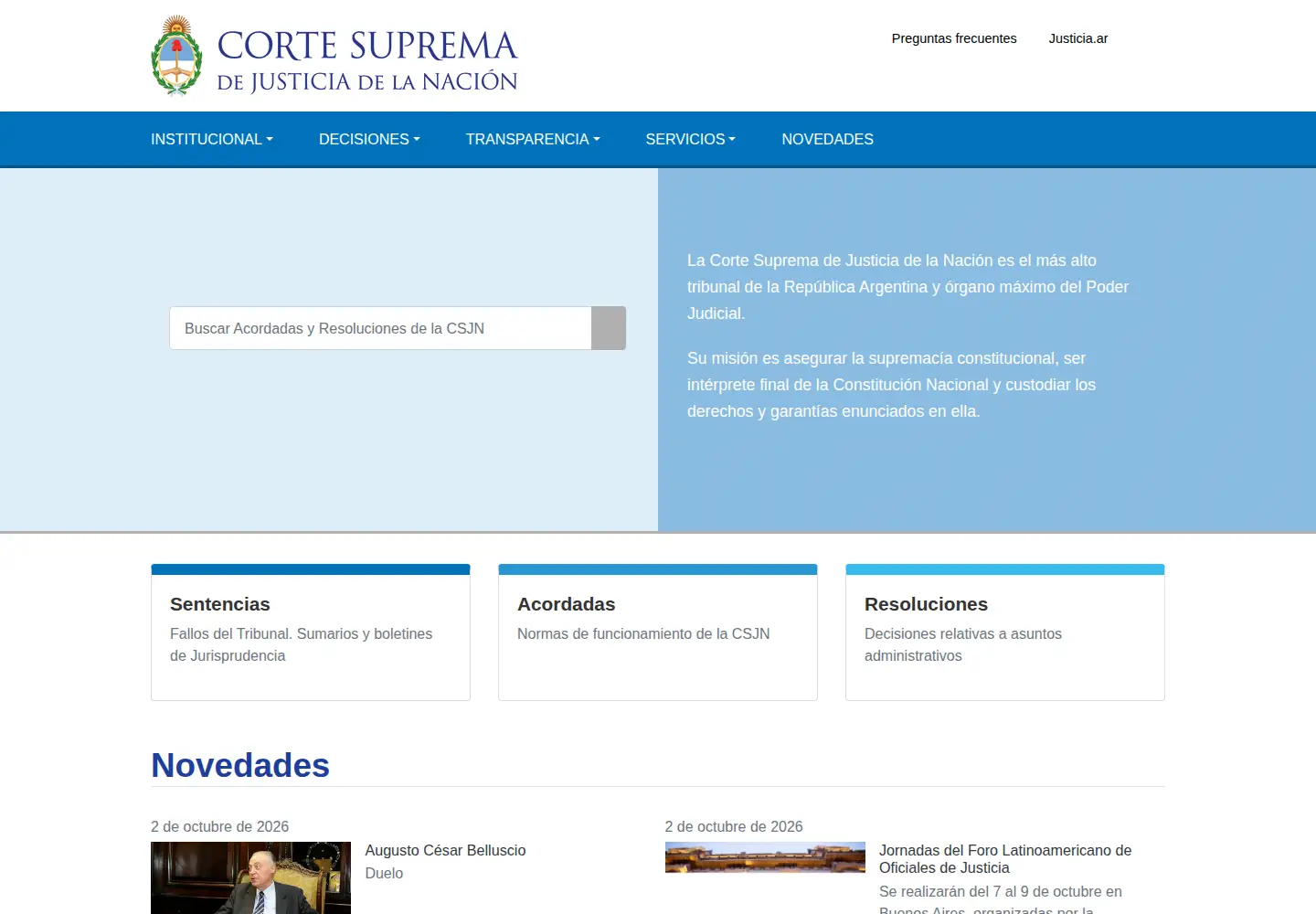The height and width of the screenshot is (914, 1316).
Task: Click the date above the Belluscio news item
Action: 219,826
